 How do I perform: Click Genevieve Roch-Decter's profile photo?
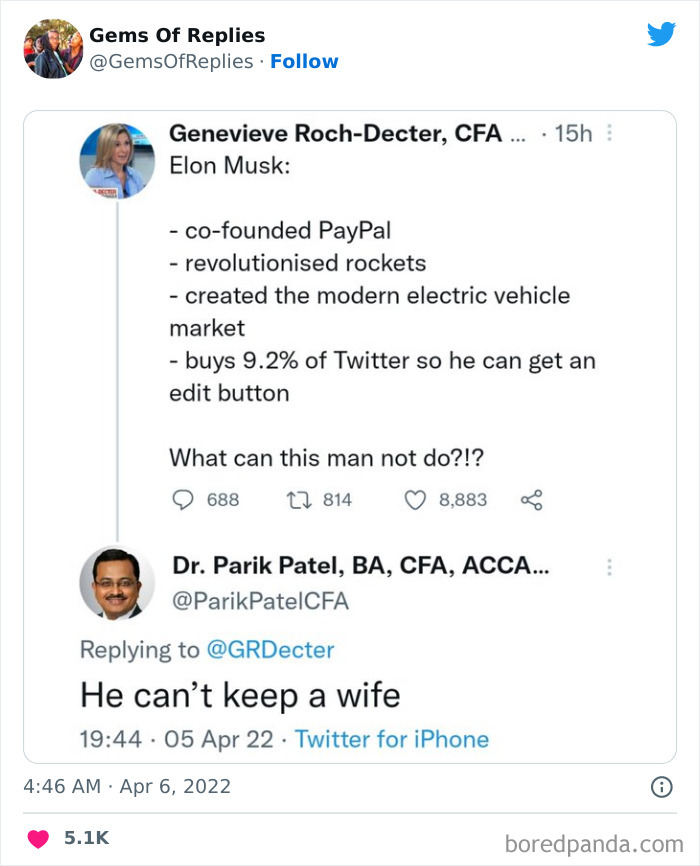coord(117,160)
